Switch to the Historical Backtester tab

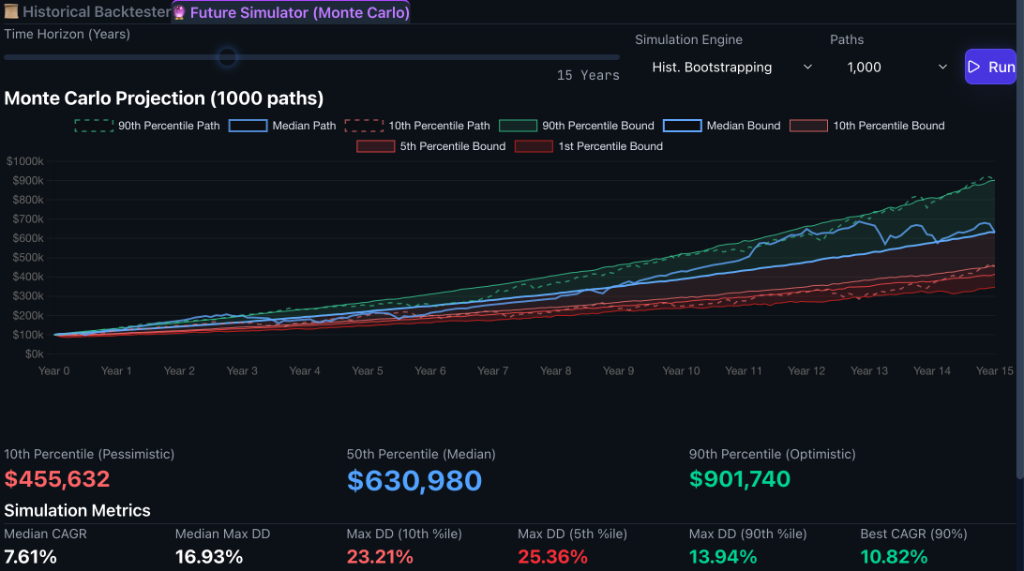[87, 12]
